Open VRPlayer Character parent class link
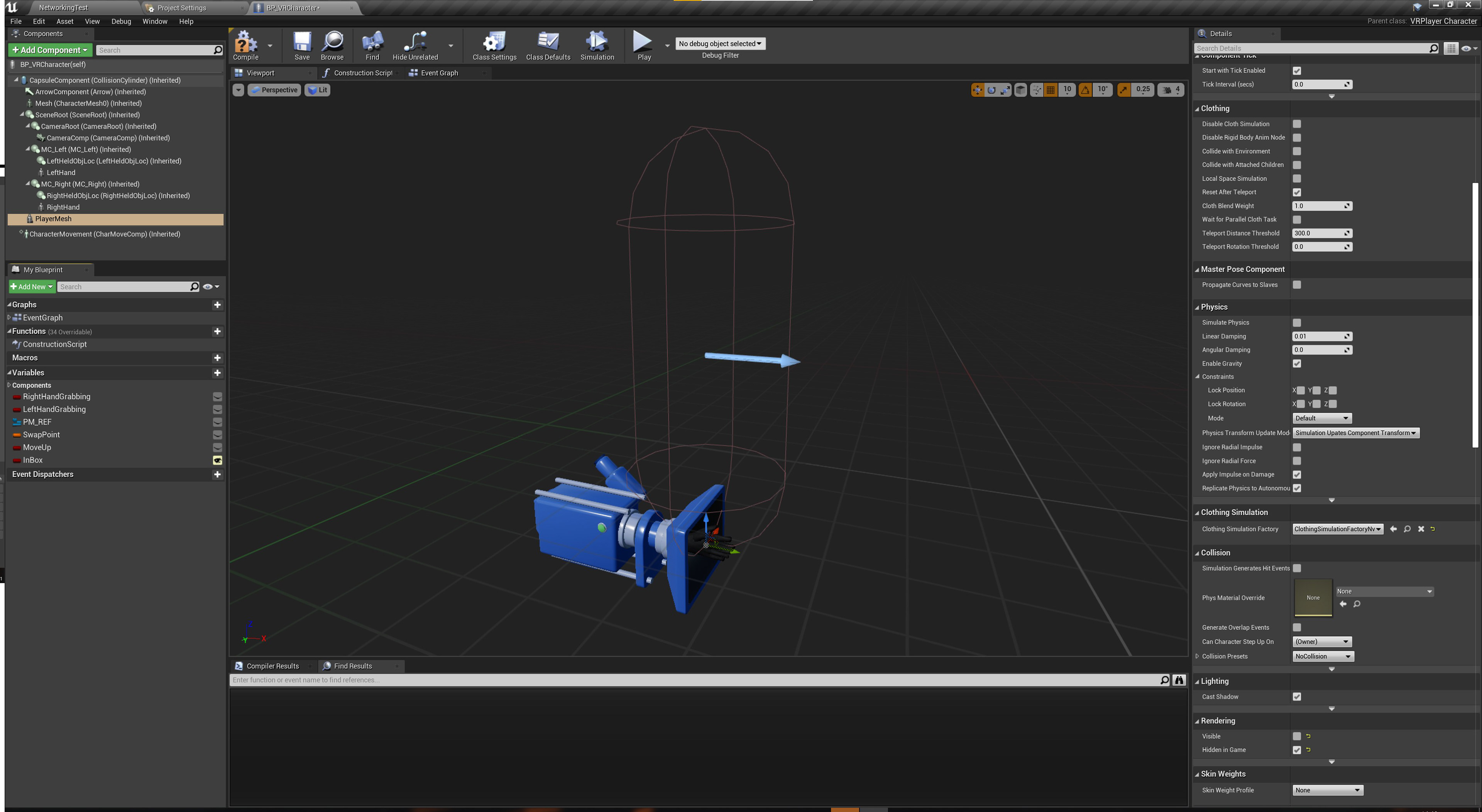The image size is (1482, 812). click(1443, 21)
